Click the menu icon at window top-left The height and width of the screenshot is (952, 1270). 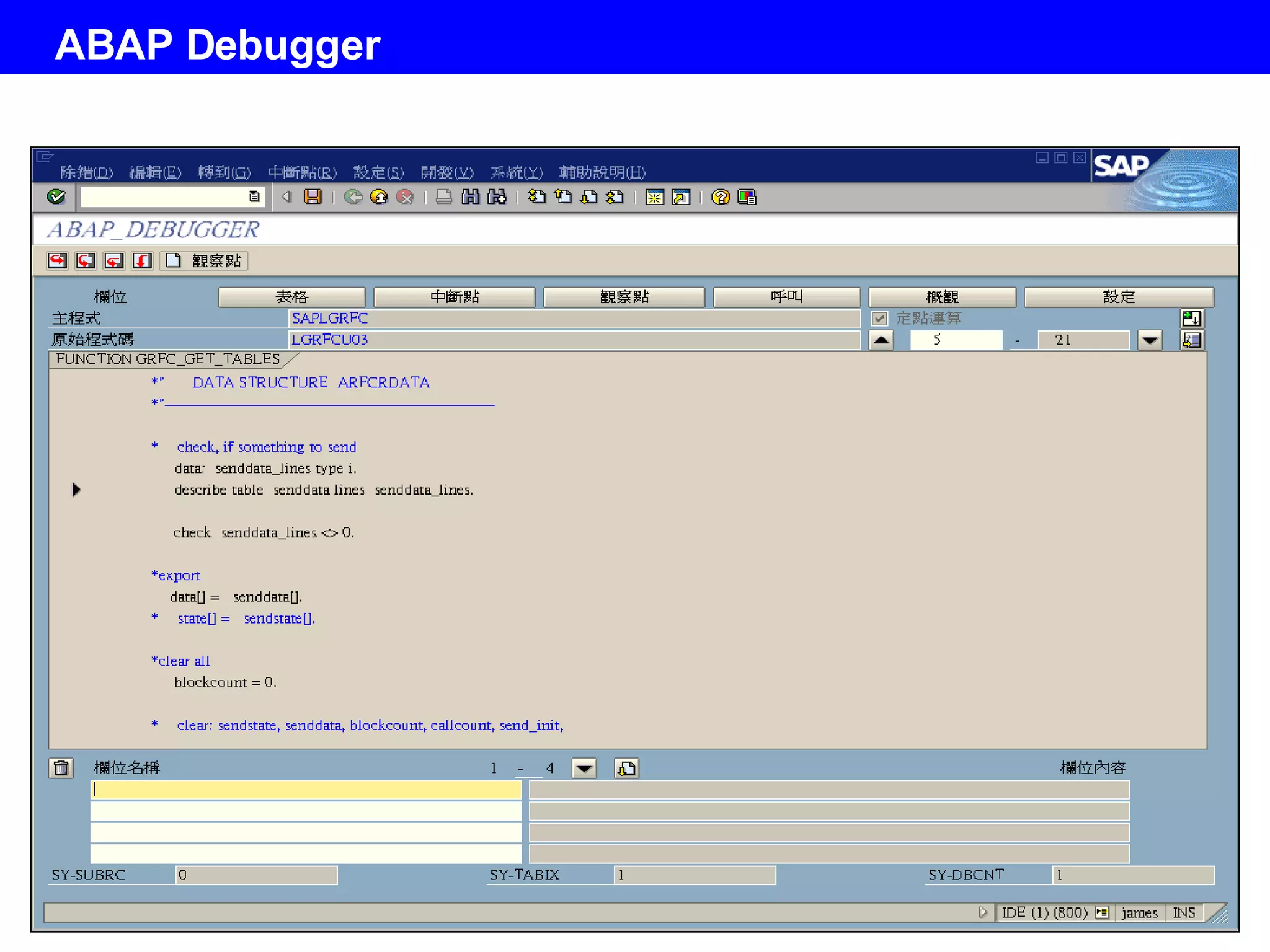[x=45, y=157]
